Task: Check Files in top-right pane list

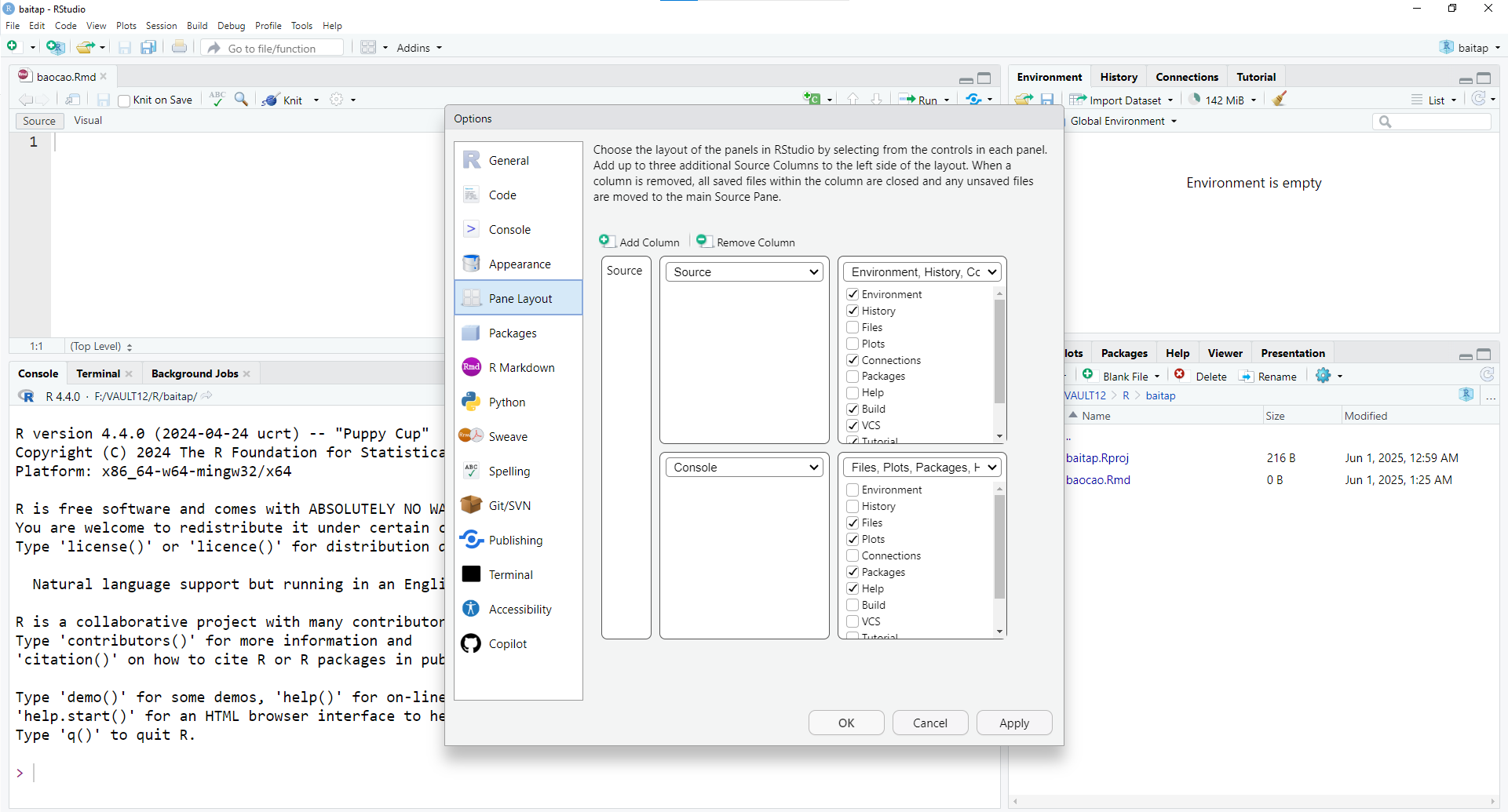Action: click(853, 327)
